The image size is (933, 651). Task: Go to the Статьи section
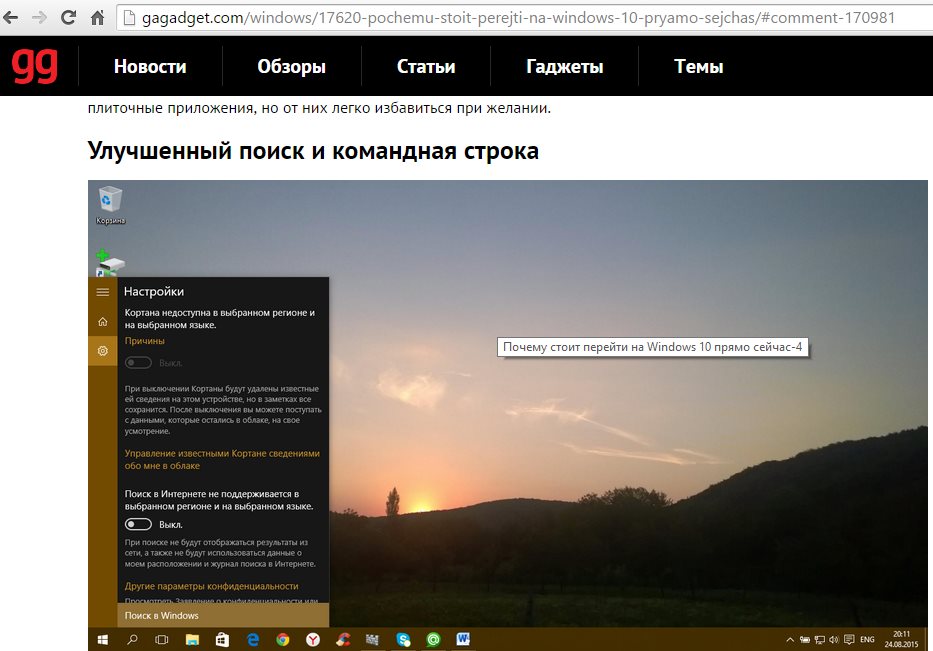pyautogui.click(x=425, y=67)
